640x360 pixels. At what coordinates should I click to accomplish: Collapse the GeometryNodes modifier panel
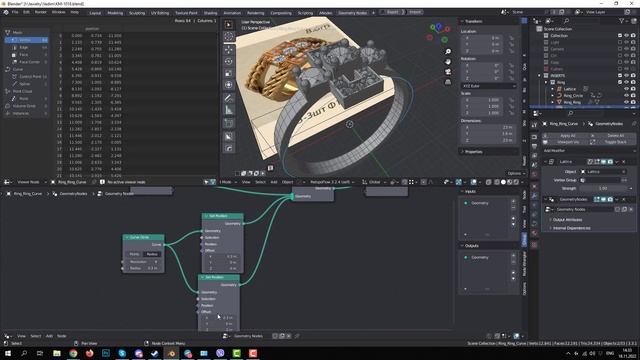tap(546, 199)
